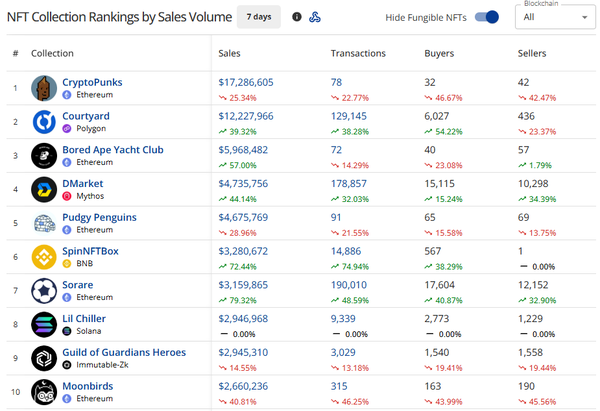Click the SpinNFTBox yellow logo
600x411 pixels.
tap(44, 257)
